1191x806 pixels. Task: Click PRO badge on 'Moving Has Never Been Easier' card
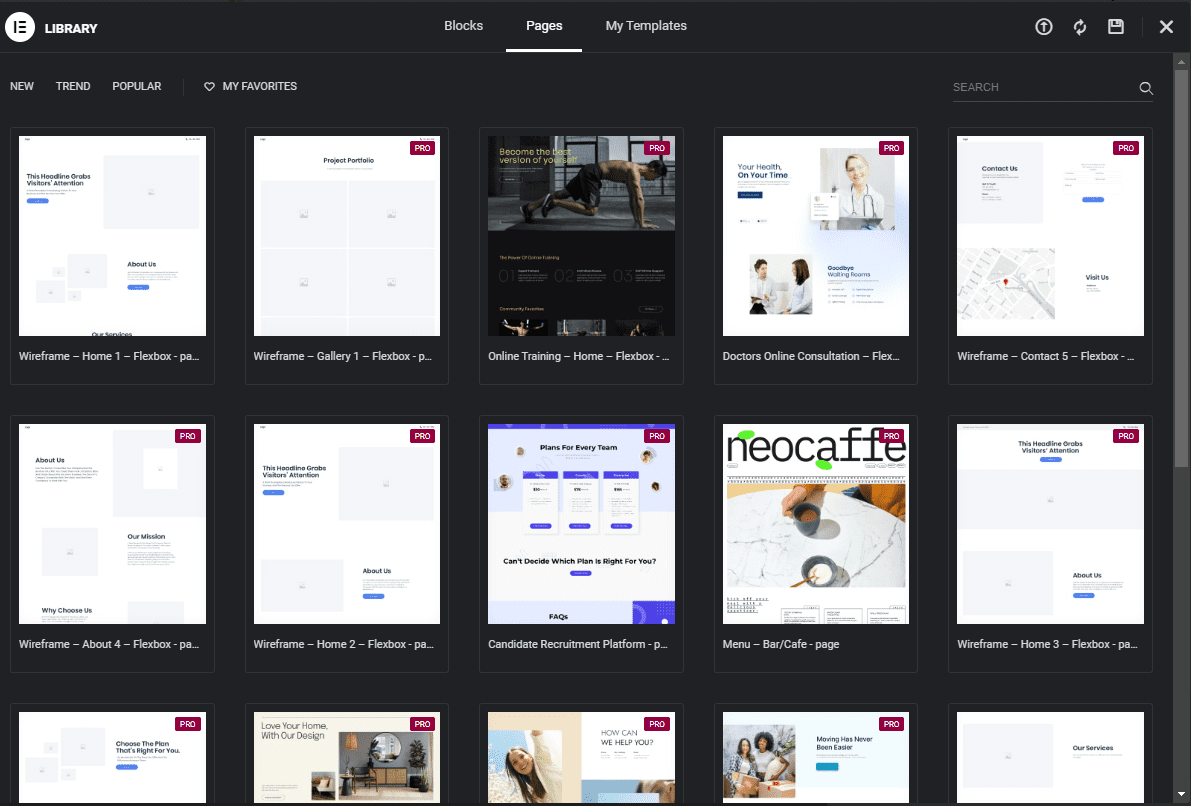(x=892, y=724)
